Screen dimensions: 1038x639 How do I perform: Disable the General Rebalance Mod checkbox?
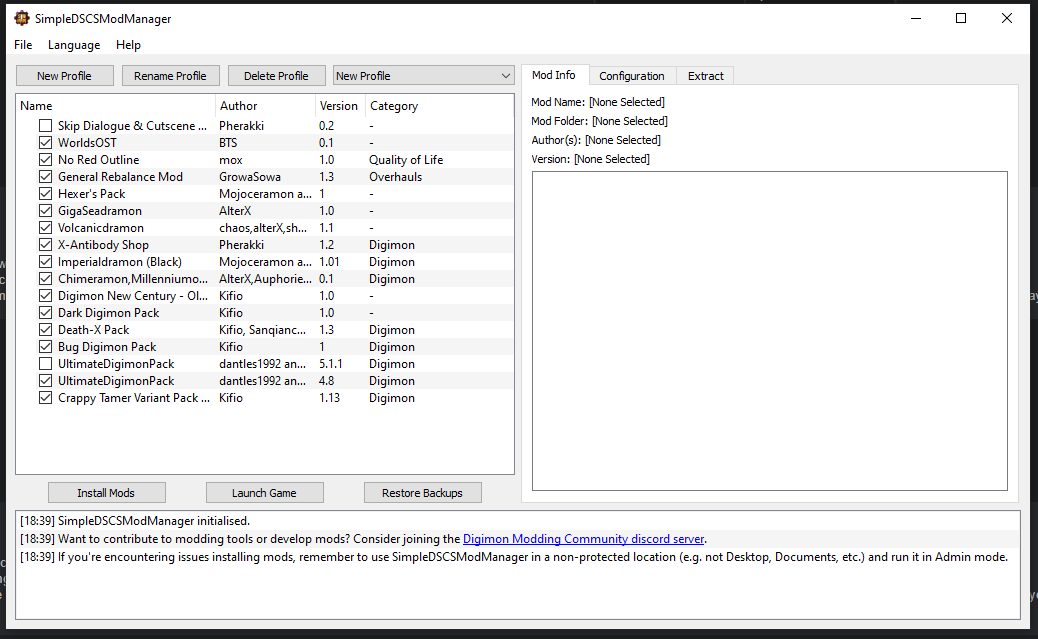pos(45,176)
